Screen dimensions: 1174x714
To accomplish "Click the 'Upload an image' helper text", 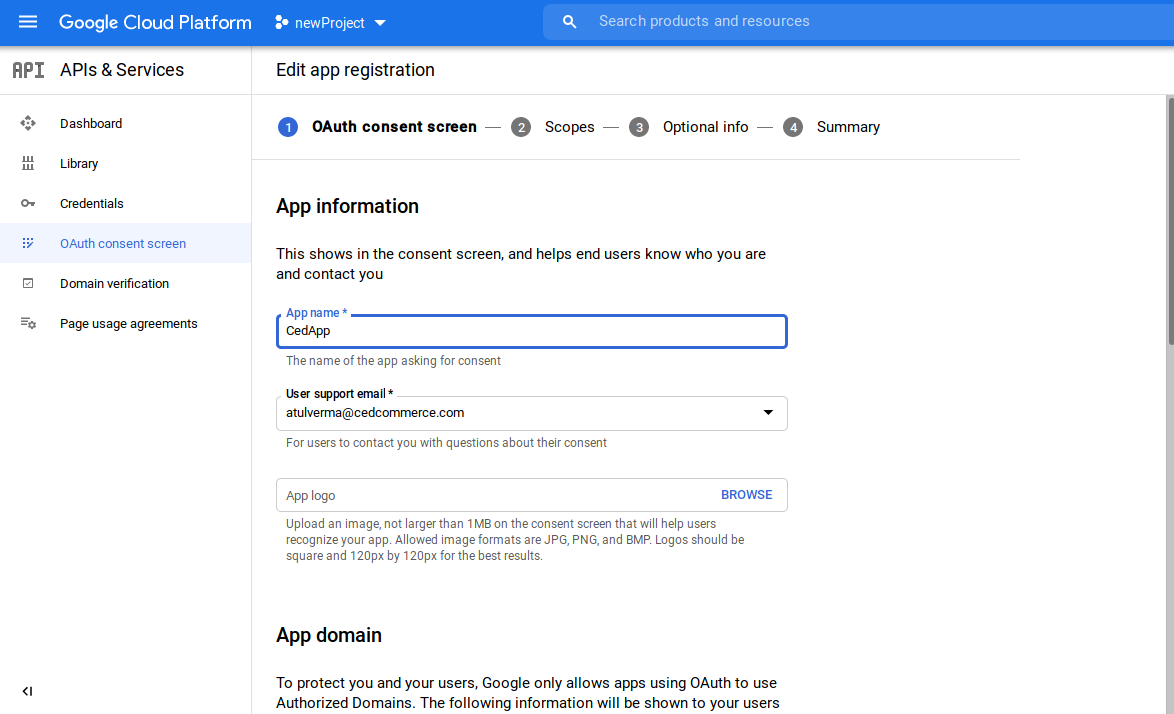I will [515, 540].
